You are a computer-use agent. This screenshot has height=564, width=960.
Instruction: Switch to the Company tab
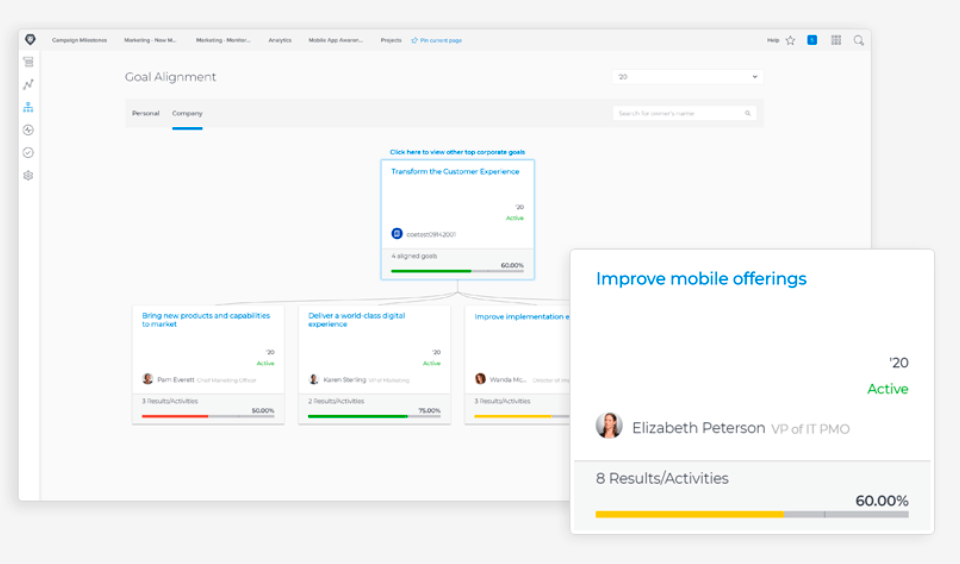(x=187, y=113)
